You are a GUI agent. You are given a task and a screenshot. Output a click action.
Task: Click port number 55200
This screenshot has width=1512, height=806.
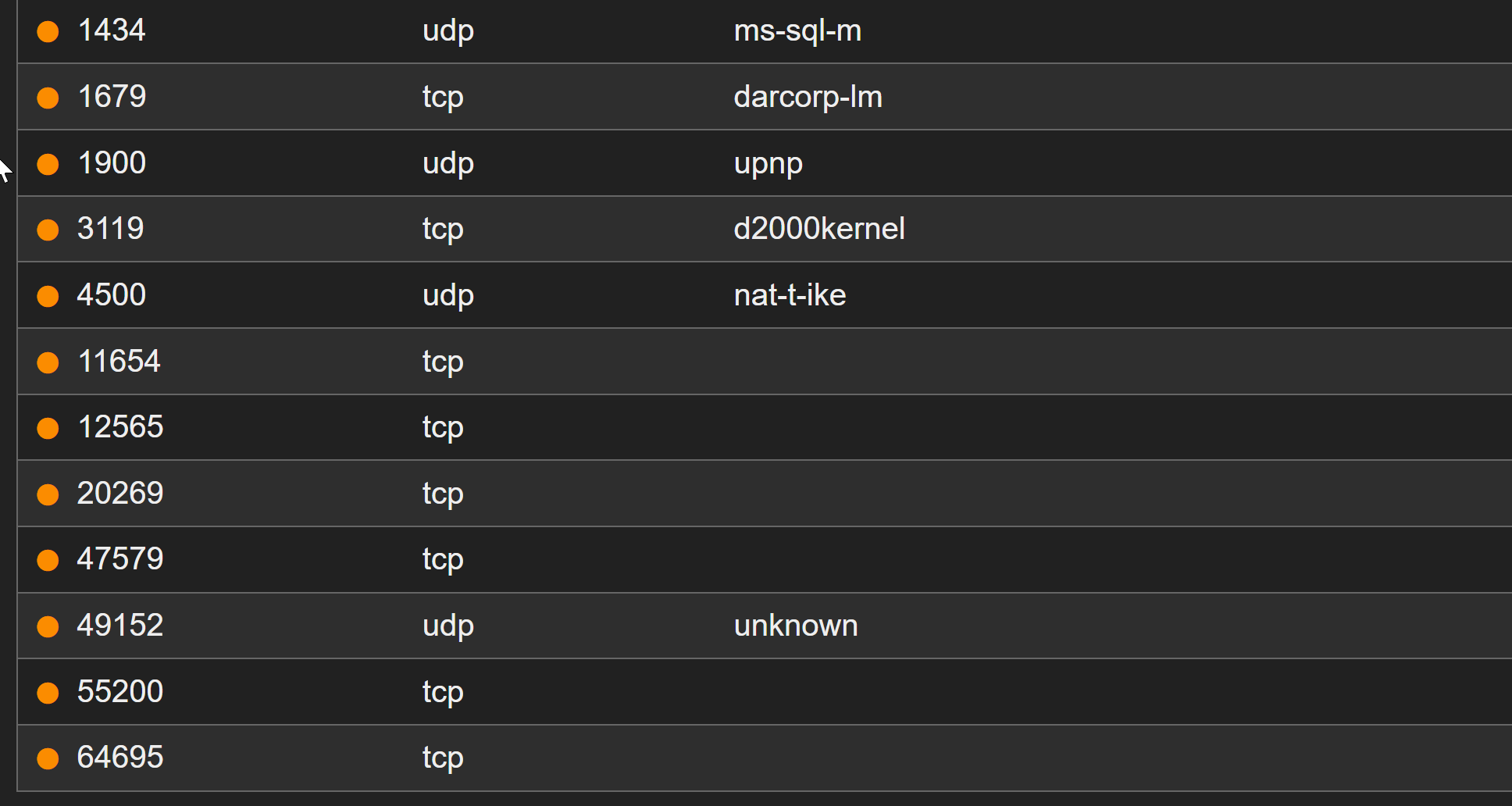[x=120, y=692]
